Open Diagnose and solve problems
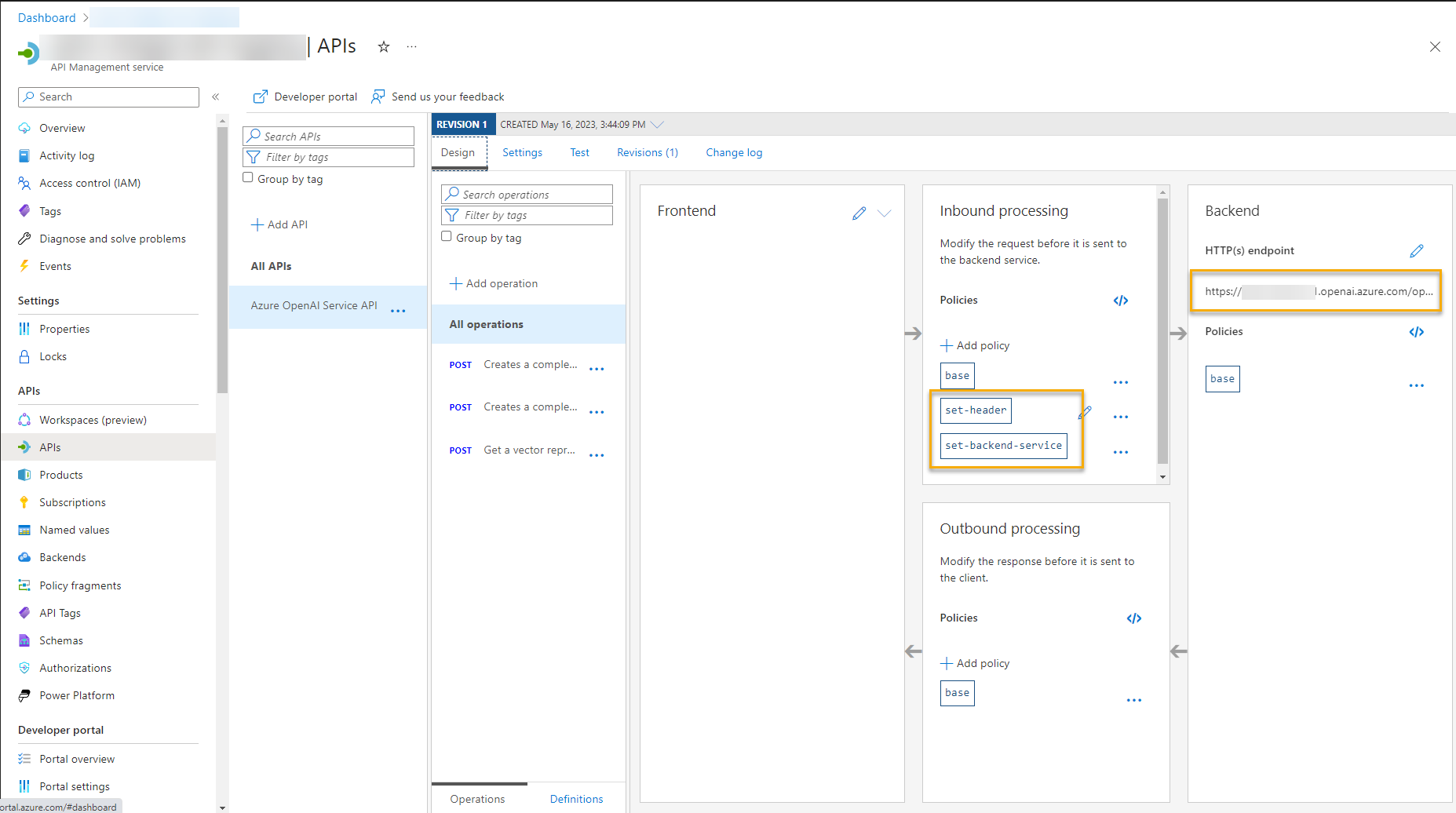Viewport: 1456px width, 813px height. (112, 239)
